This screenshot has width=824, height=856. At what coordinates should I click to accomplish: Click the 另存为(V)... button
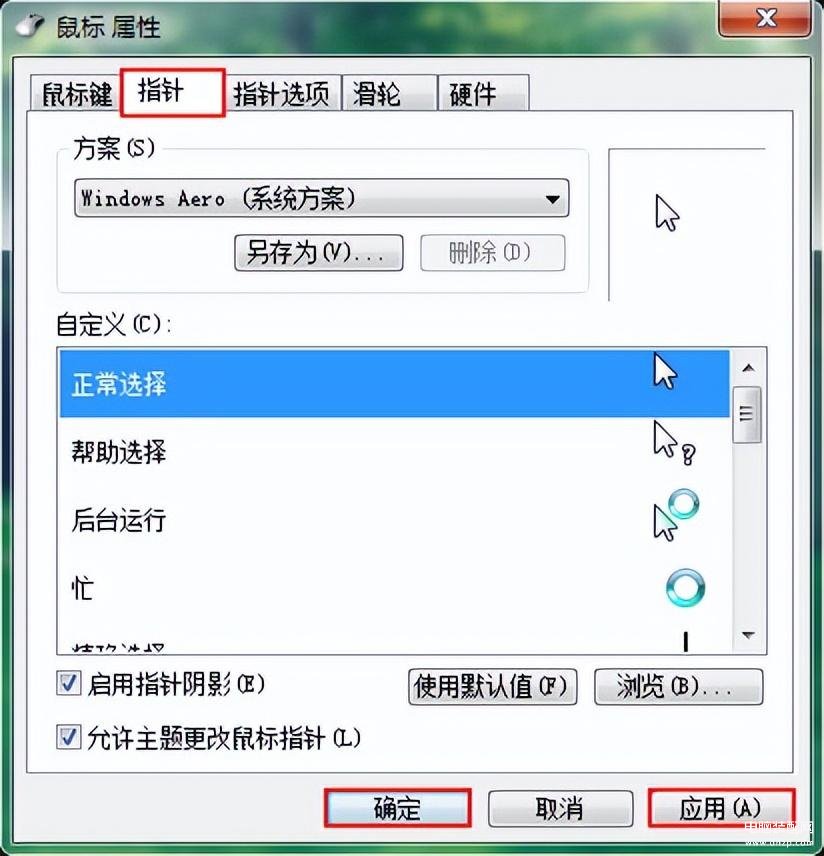coord(319,253)
